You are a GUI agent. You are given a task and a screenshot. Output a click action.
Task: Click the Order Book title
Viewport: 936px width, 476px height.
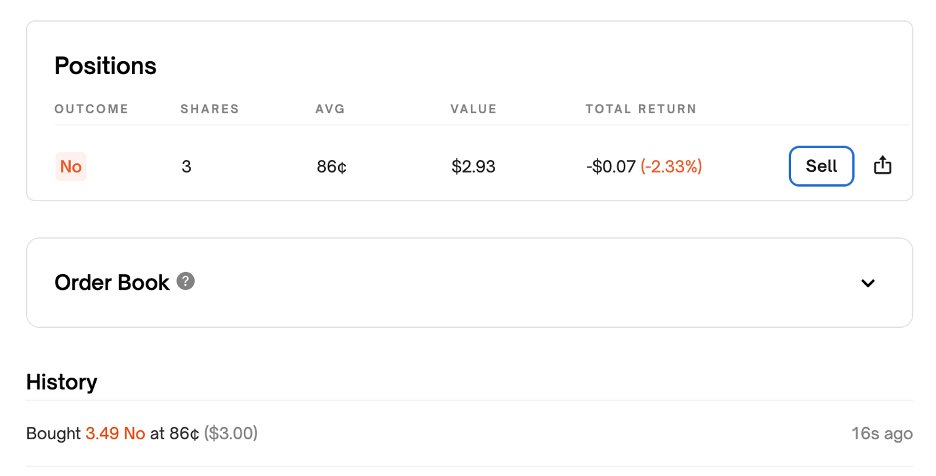click(112, 283)
